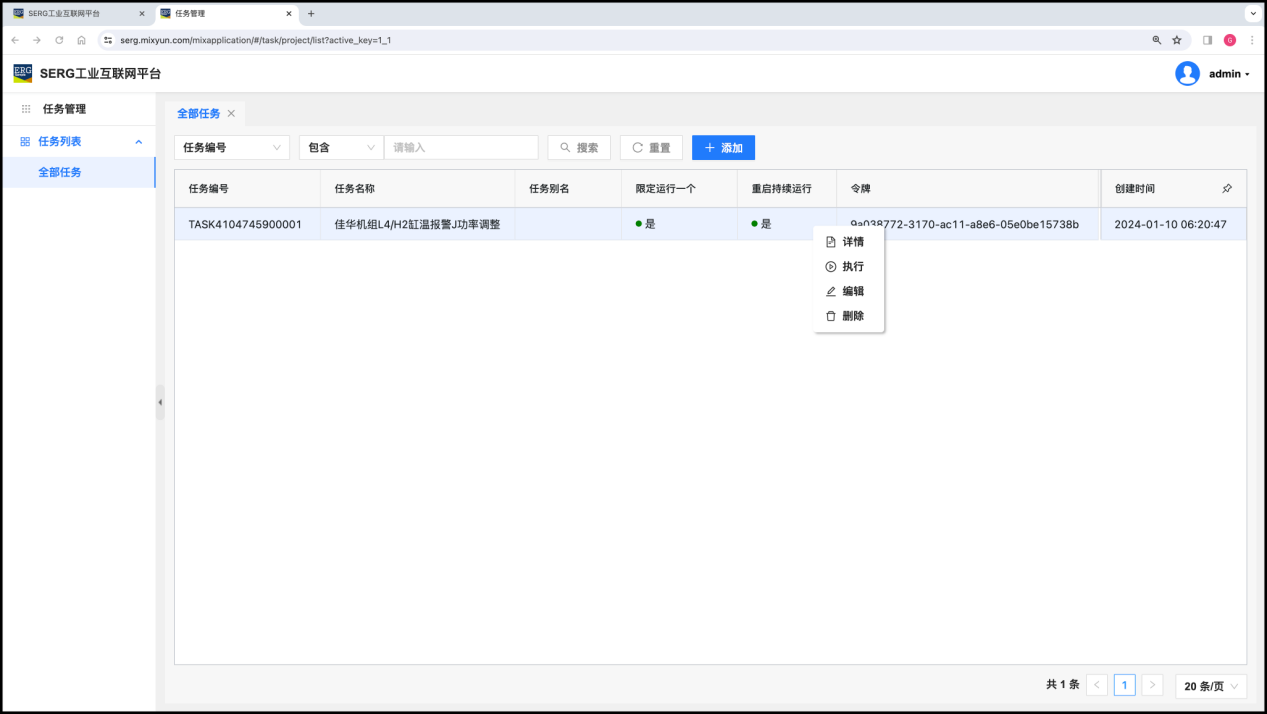Click the blue 添加 button
Screen dimensions: 1267x714
tap(723, 148)
